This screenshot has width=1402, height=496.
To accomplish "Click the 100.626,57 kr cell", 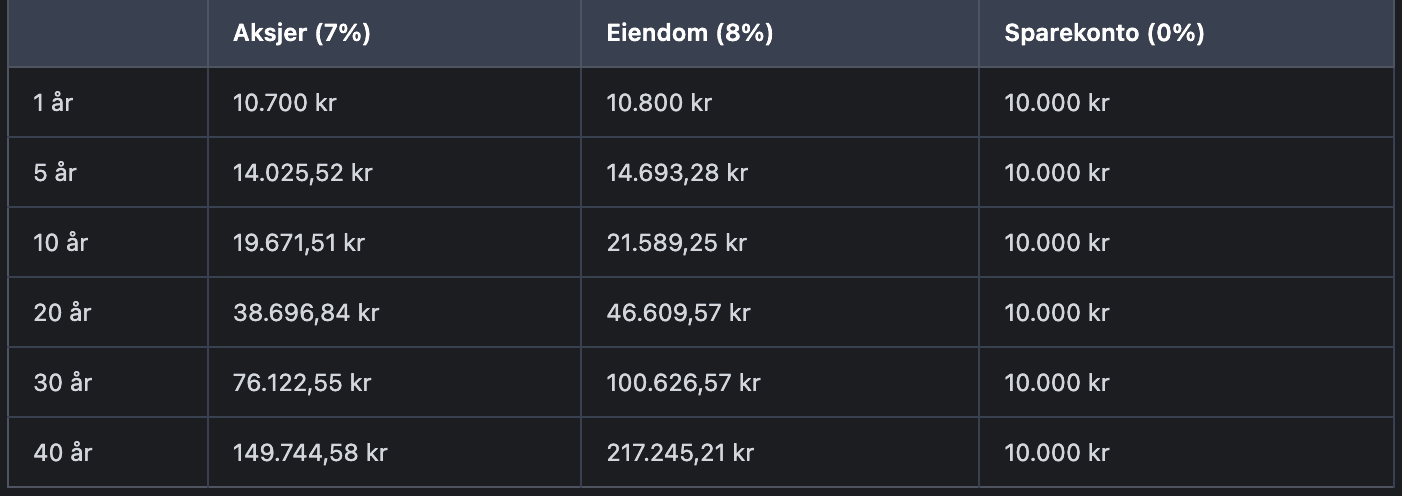I will 683,382.
